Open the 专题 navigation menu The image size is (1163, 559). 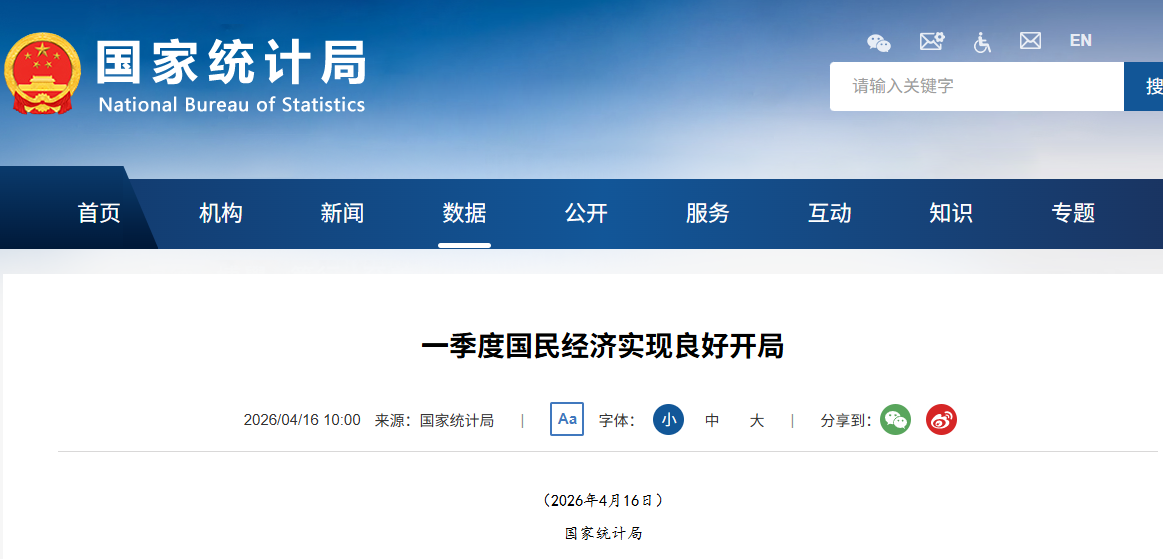point(1073,214)
